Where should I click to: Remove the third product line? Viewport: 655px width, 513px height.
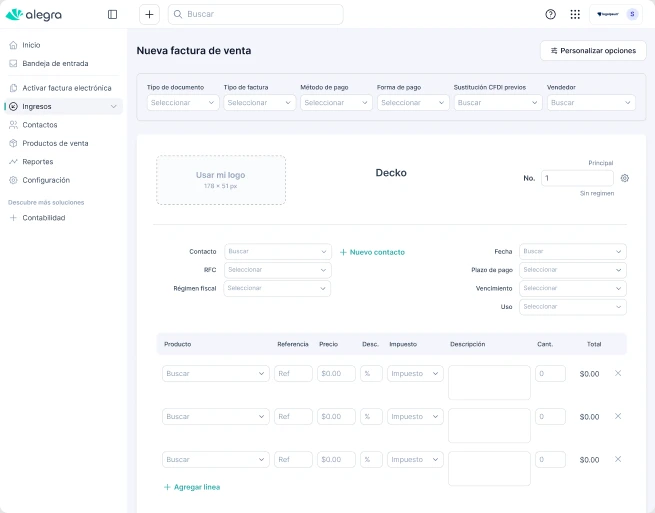coord(618,459)
